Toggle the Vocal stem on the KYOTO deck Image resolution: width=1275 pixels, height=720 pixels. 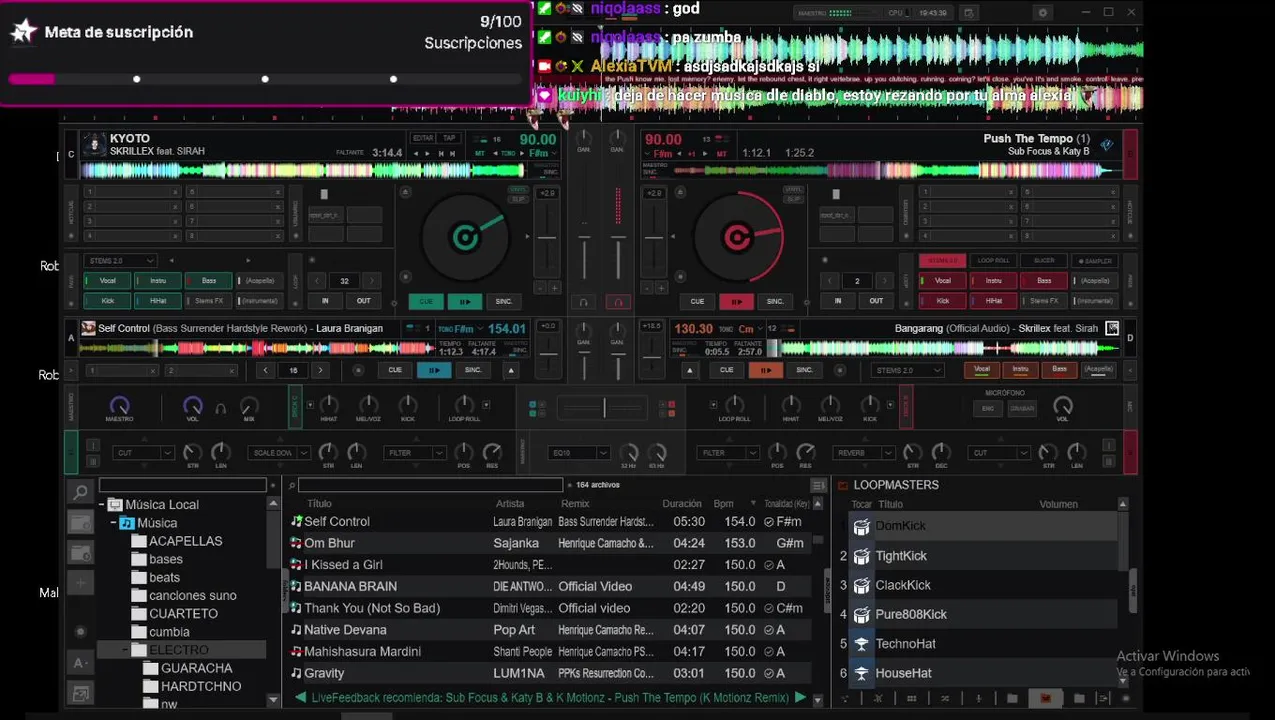click(x=106, y=281)
